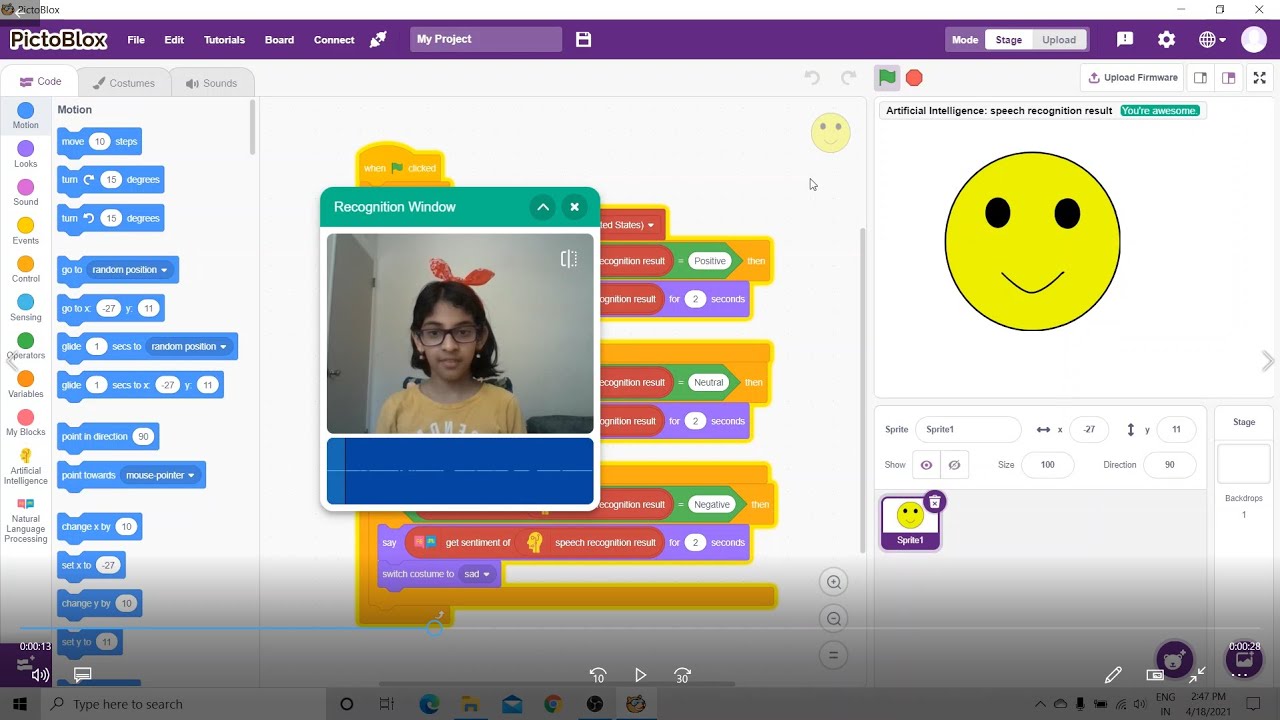Image resolution: width=1280 pixels, height=720 pixels.
Task: Click the undo arrow icon
Action: pos(812,77)
